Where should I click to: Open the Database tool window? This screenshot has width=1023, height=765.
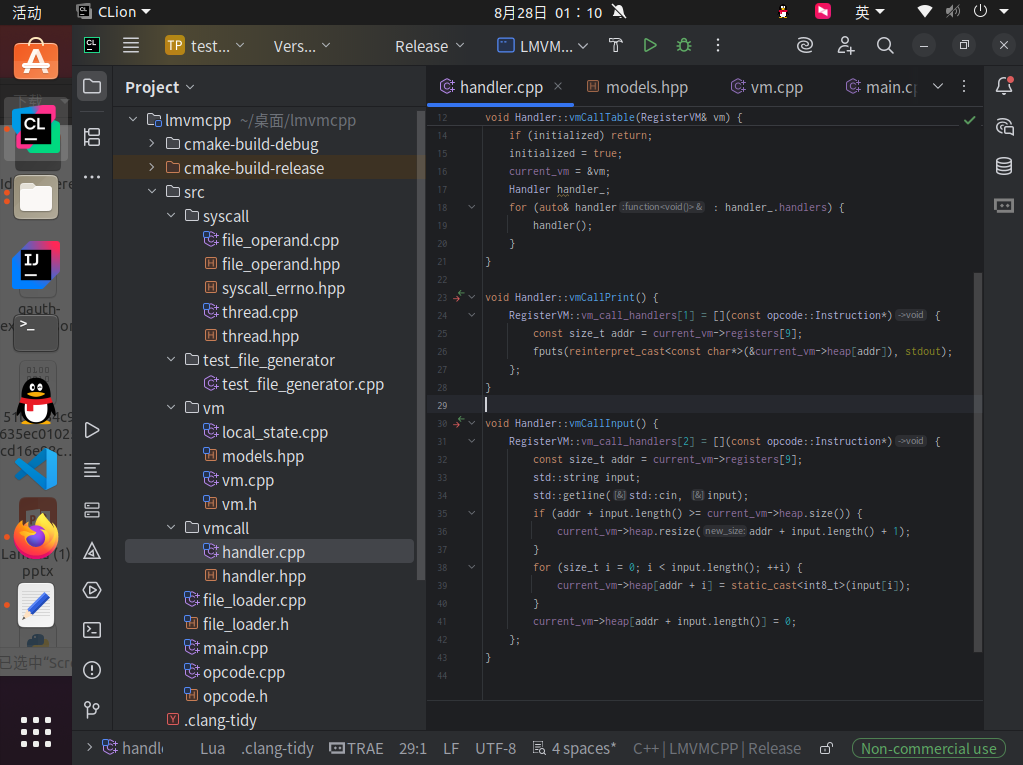(x=1004, y=166)
